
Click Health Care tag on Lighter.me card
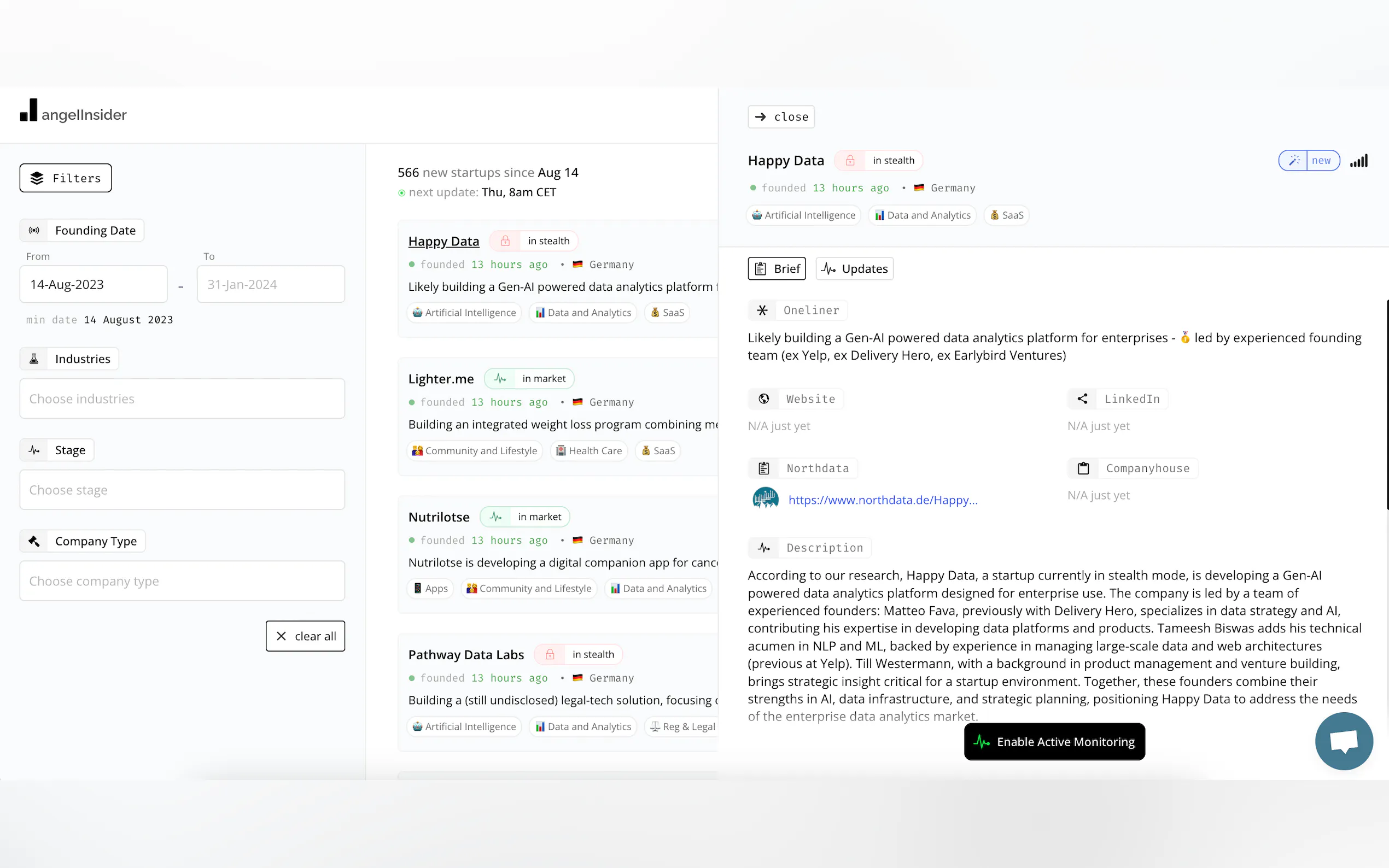click(589, 450)
